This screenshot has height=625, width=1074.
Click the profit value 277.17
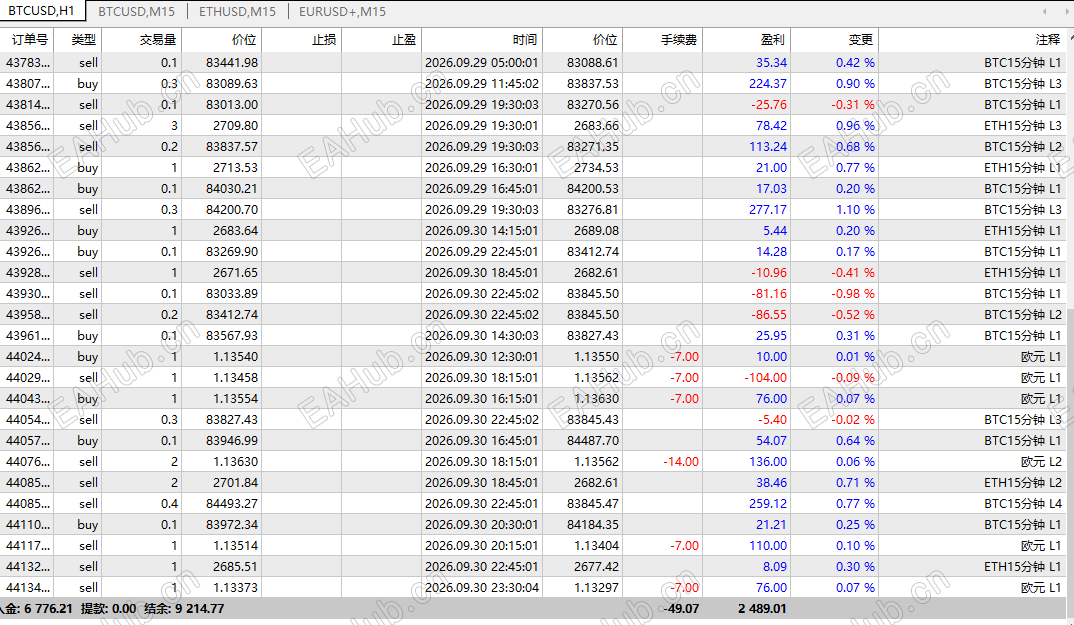click(x=768, y=210)
